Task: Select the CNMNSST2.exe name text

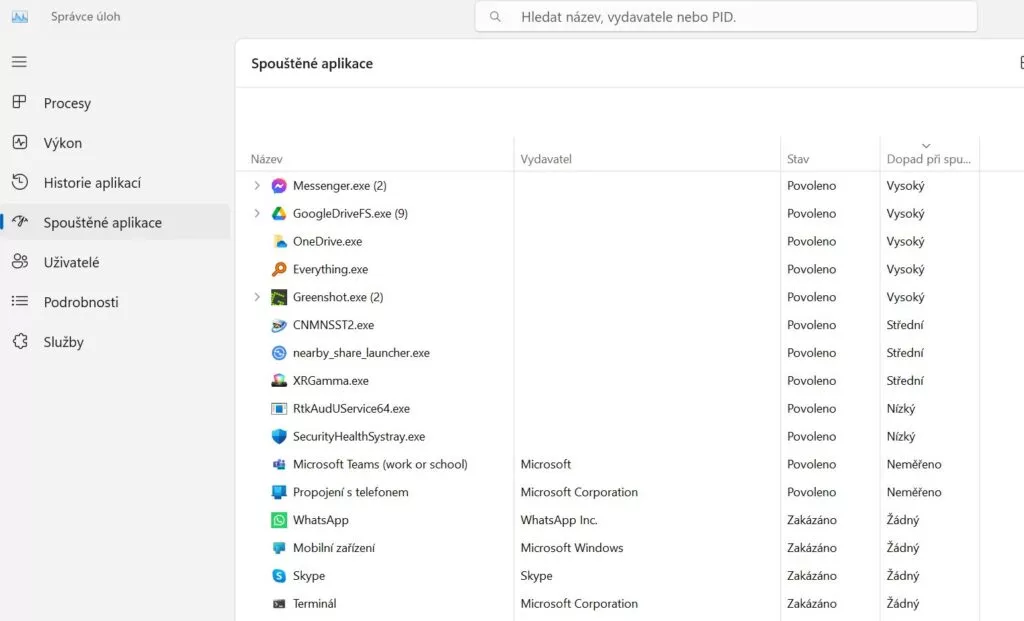Action: point(333,325)
